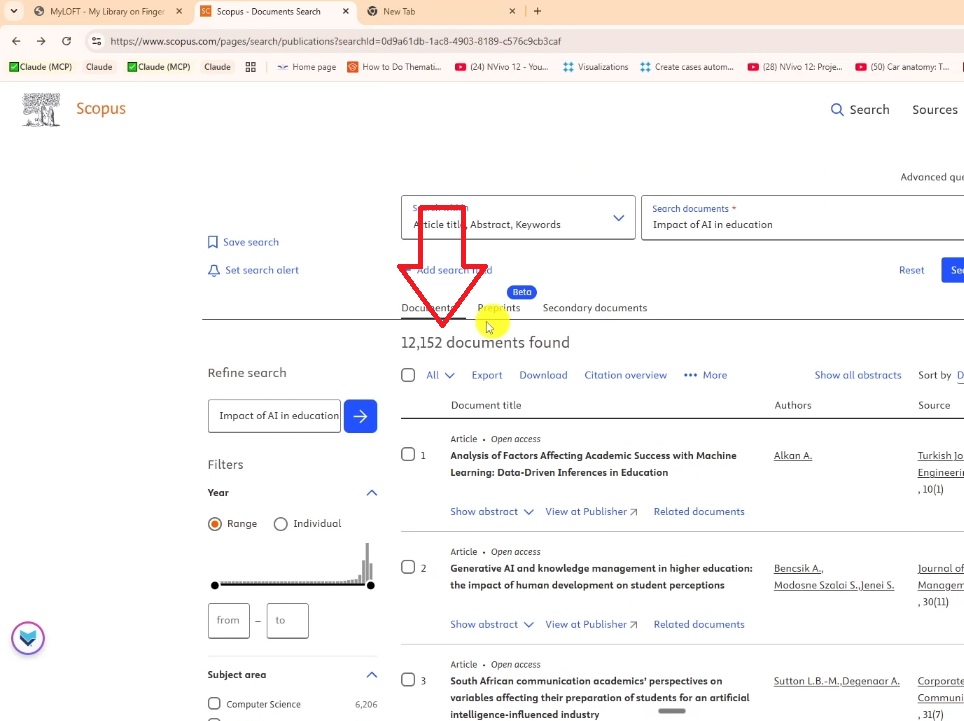
Task: Click the year 'from' input box
Action: (x=229, y=621)
